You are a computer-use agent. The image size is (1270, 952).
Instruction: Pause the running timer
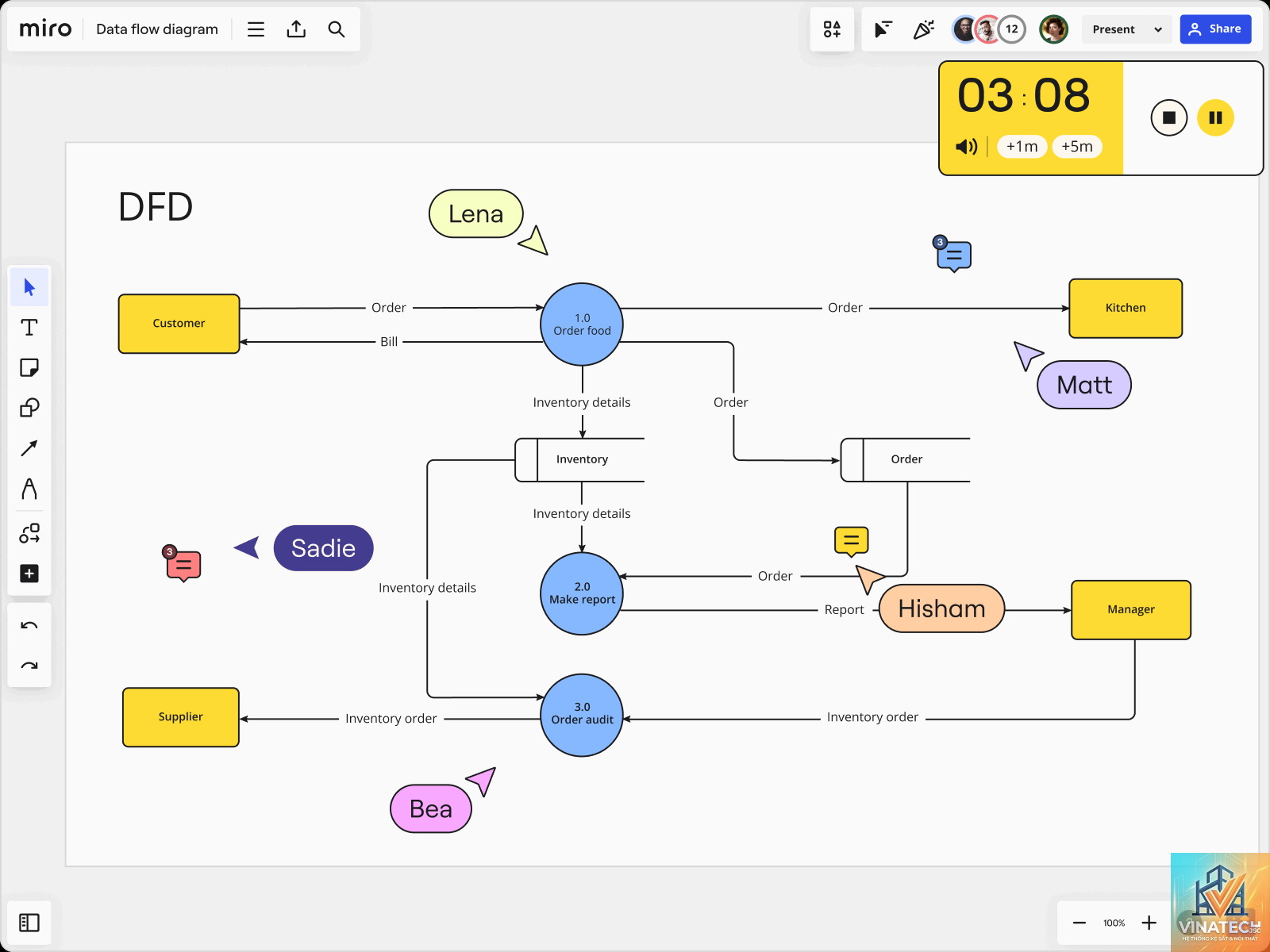(x=1215, y=117)
